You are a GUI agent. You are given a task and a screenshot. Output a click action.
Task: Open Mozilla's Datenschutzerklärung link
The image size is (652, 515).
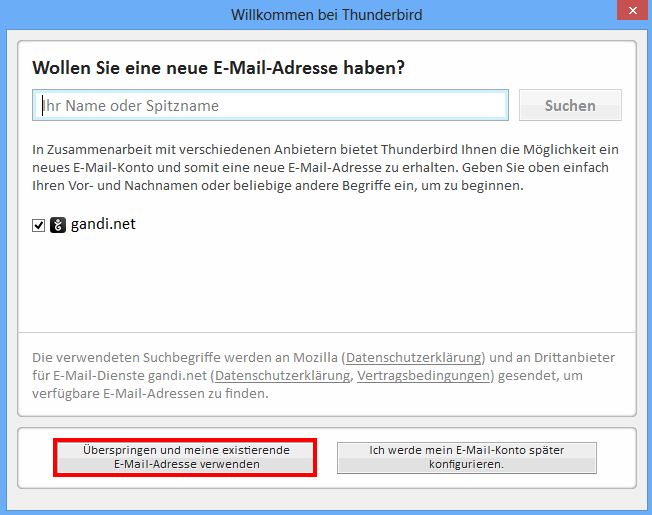tap(414, 357)
